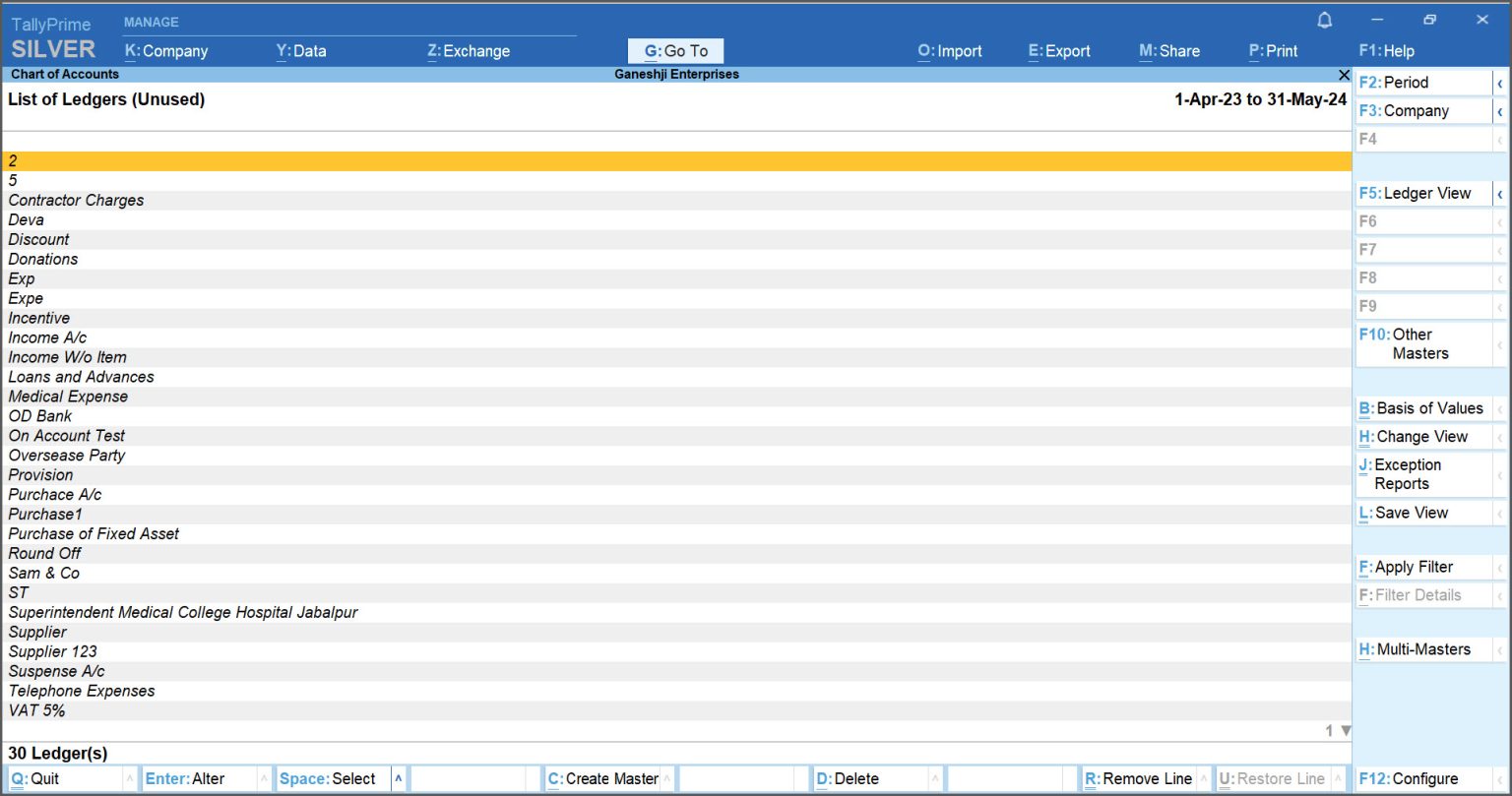Select the Contractor Charges ledger

[76, 201]
